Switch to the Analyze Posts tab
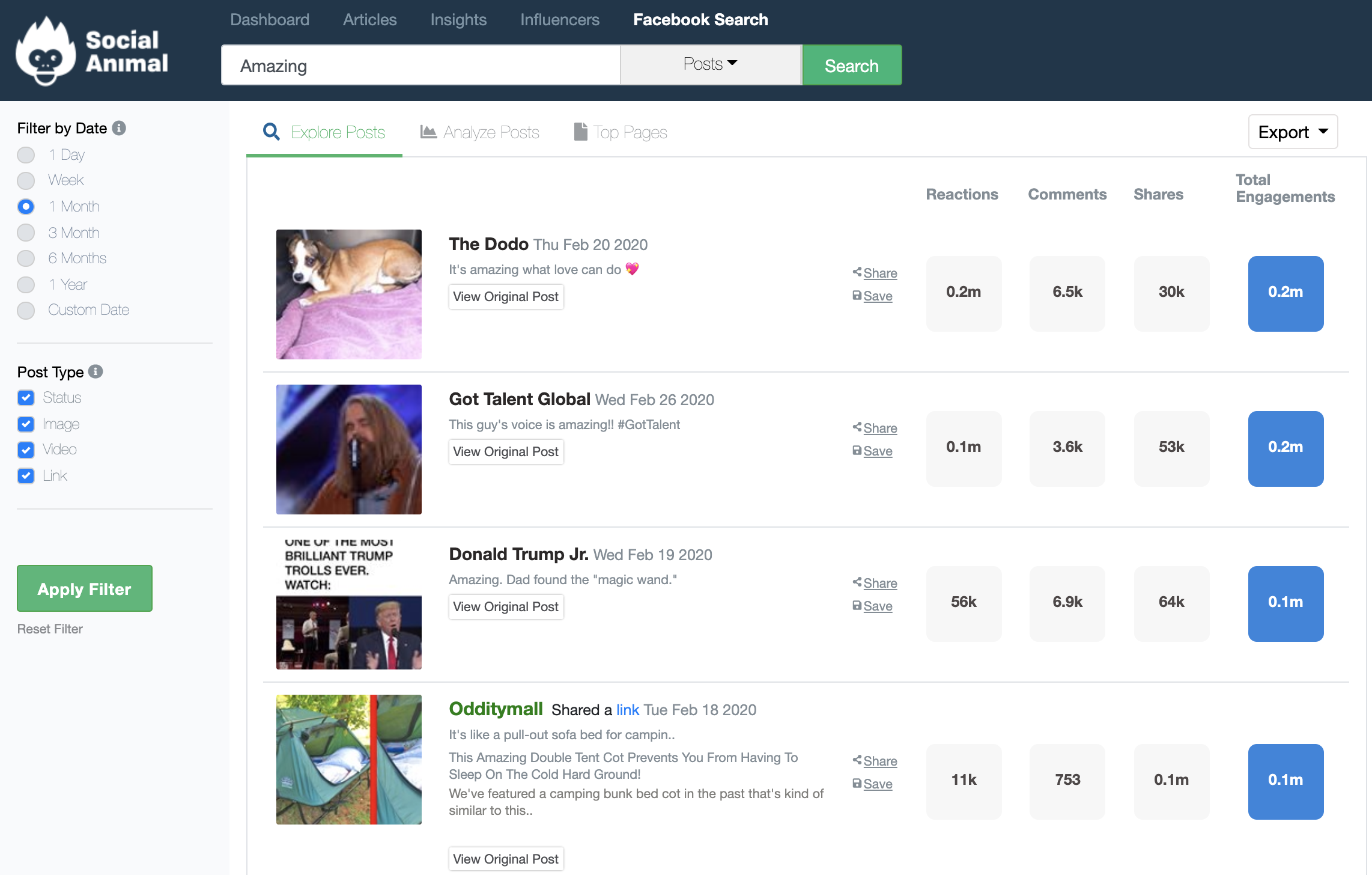The image size is (1372, 875). point(479,132)
